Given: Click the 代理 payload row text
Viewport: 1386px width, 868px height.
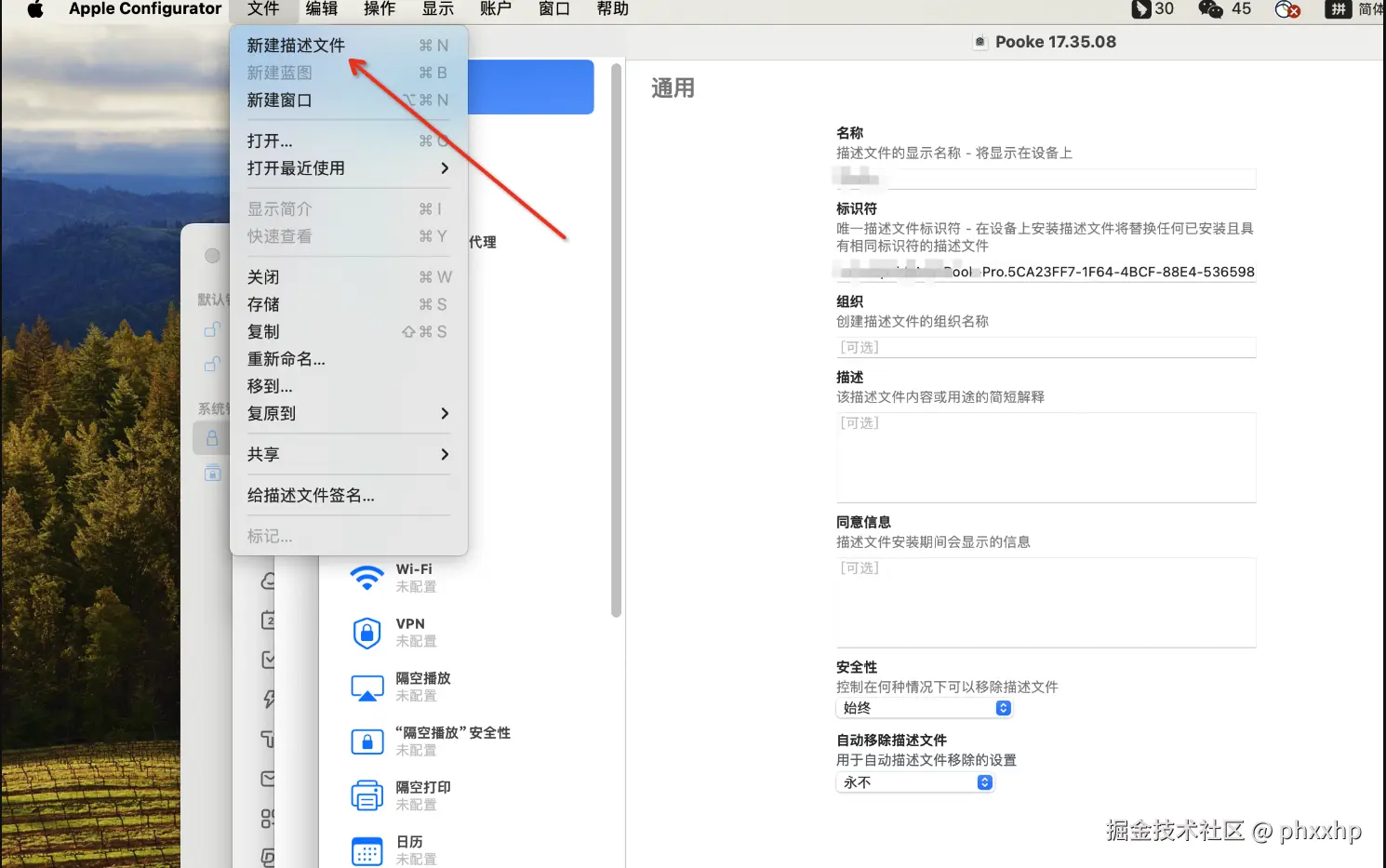Looking at the screenshot, I should (483, 242).
